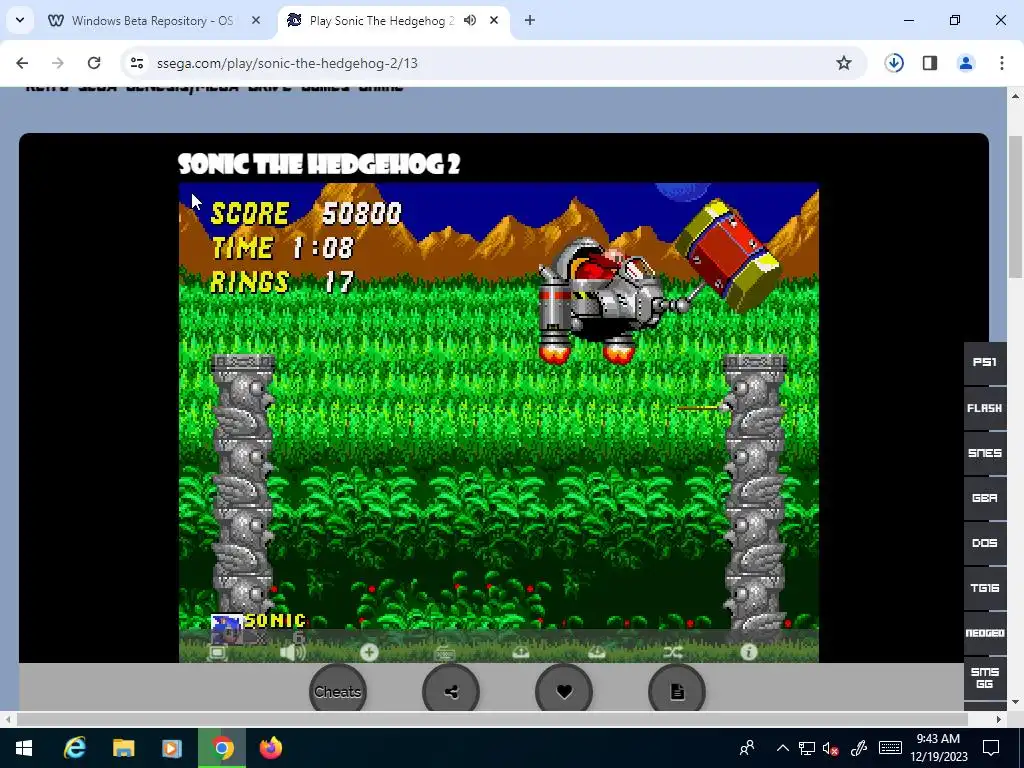Click the Chrome taskbar icon
Viewport: 1024px width, 768px height.
click(x=222, y=748)
